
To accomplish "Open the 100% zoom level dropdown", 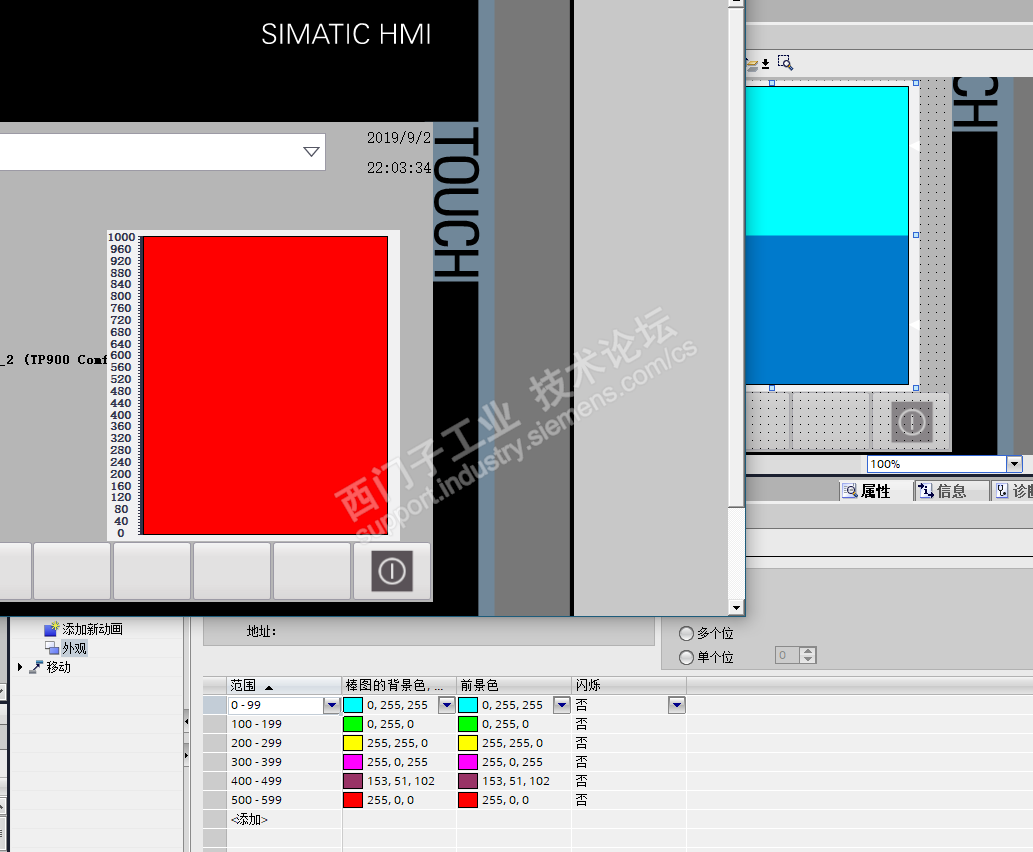I will pos(1014,464).
